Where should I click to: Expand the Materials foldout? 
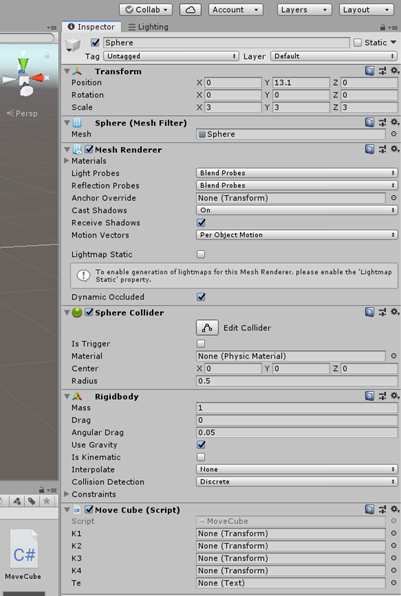[x=67, y=161]
